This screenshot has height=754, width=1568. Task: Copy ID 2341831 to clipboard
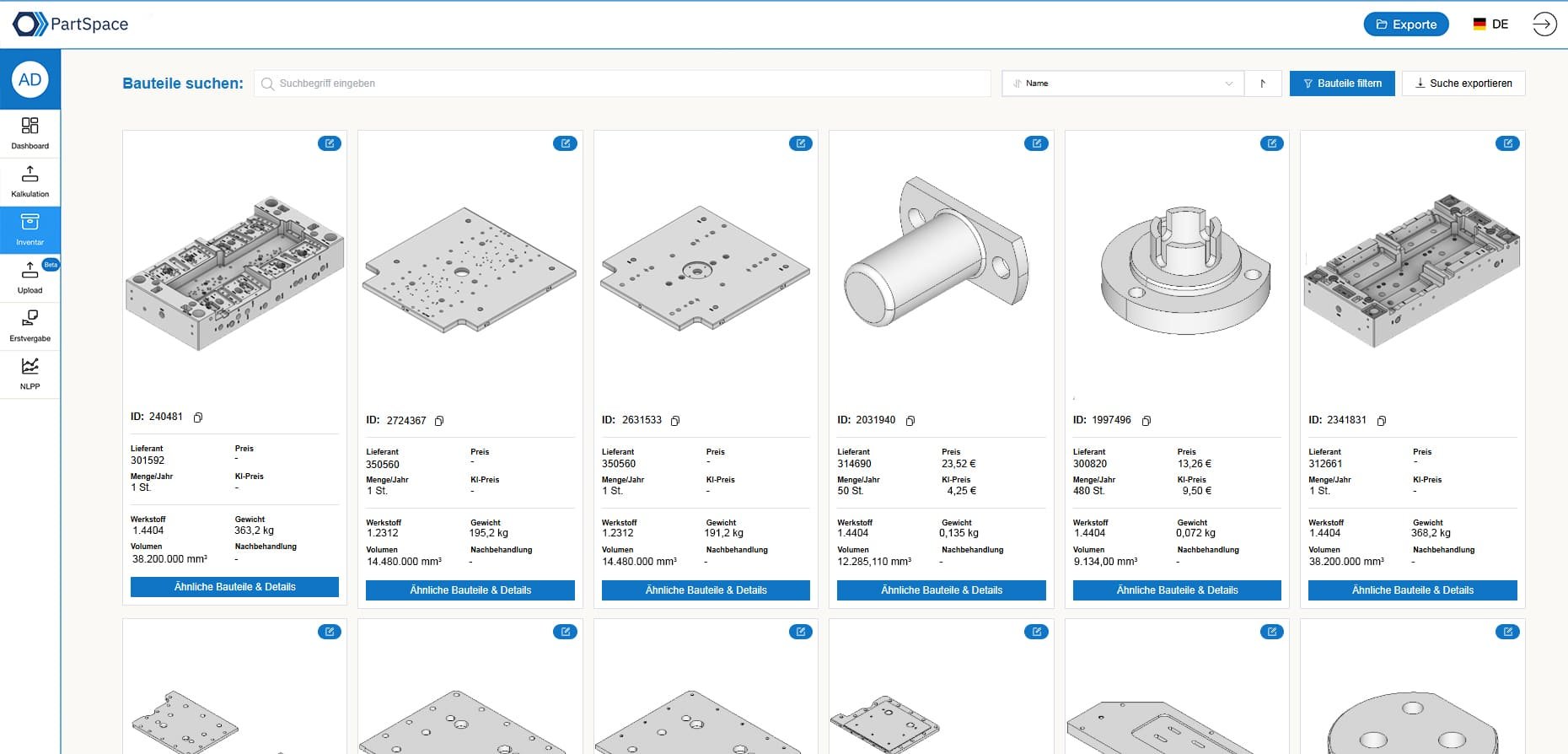click(x=1382, y=421)
